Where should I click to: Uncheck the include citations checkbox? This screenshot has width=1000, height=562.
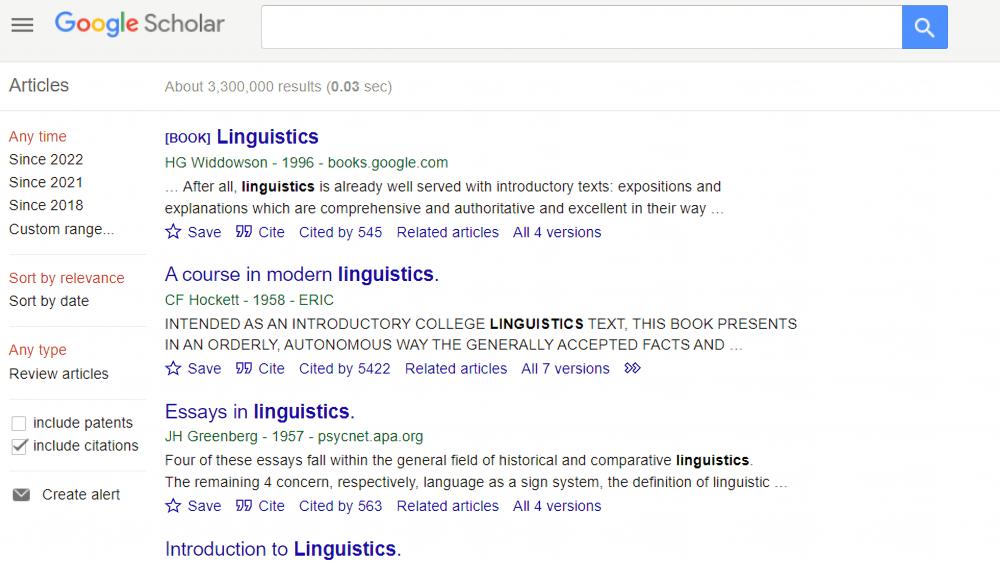click(19, 446)
